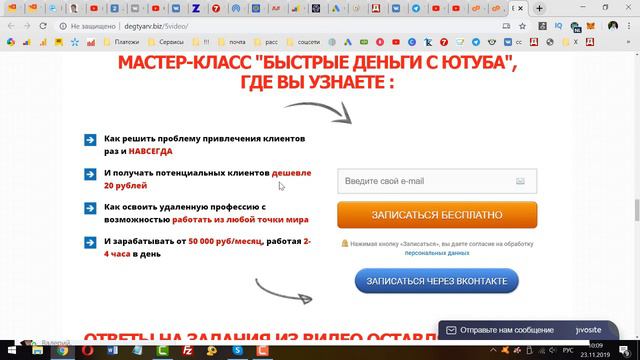640x360 pixels.
Task: Click the volume icon in the system tray
Action: point(553,351)
